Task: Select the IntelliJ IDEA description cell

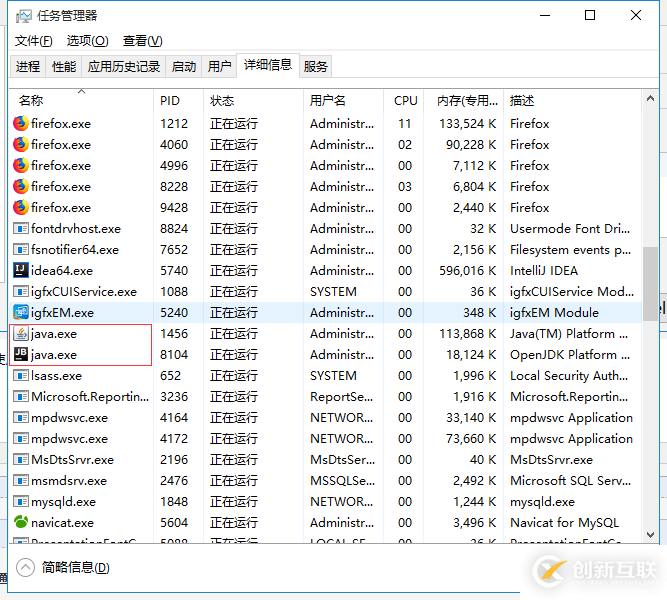Action: pos(544,271)
